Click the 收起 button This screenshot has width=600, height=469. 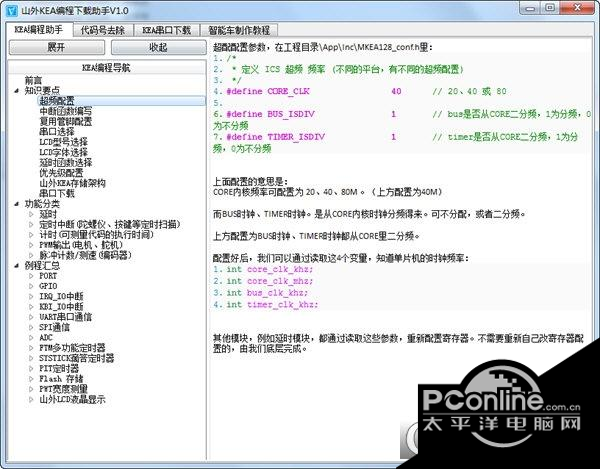158,47
